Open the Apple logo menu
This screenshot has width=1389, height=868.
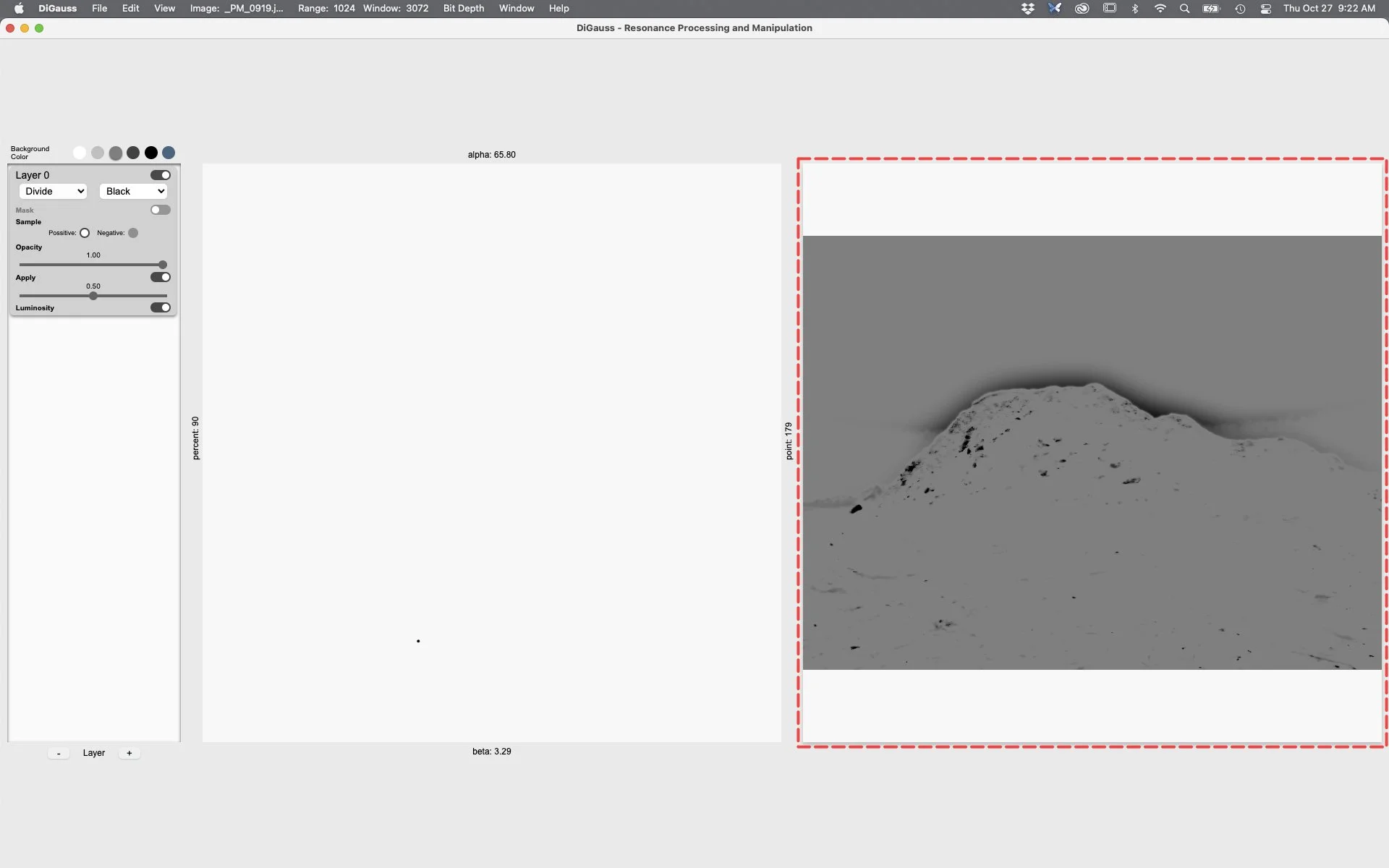pos(19,9)
